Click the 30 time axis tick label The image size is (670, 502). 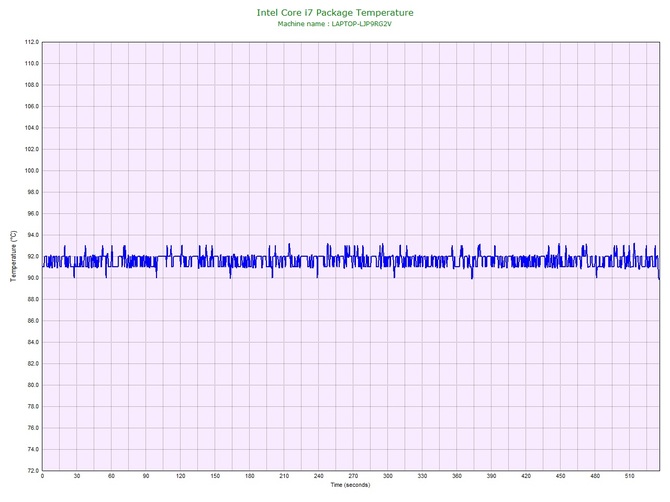pos(77,476)
